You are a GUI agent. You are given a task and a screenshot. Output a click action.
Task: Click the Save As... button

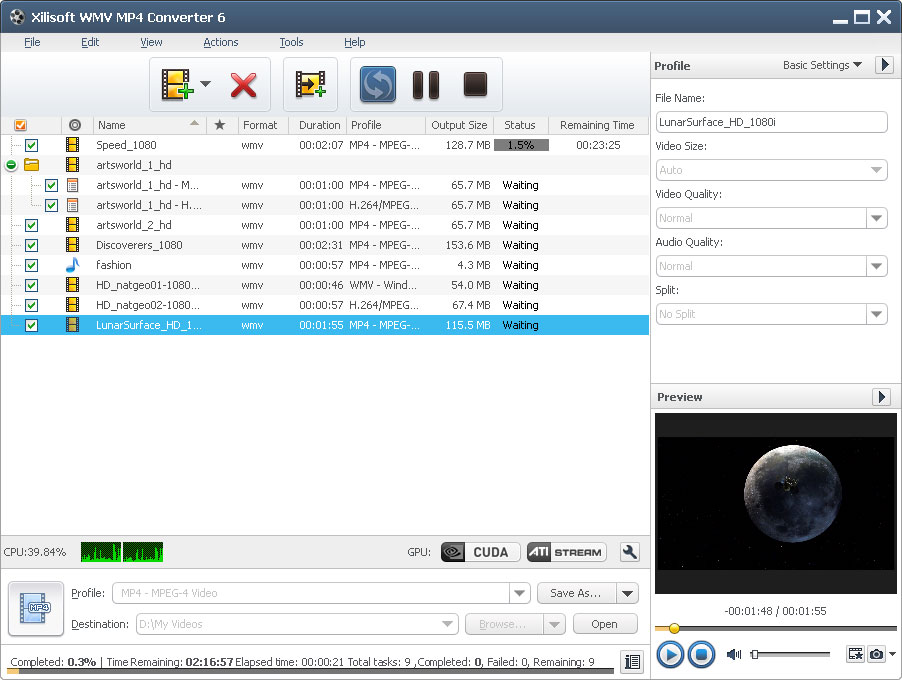[576, 593]
